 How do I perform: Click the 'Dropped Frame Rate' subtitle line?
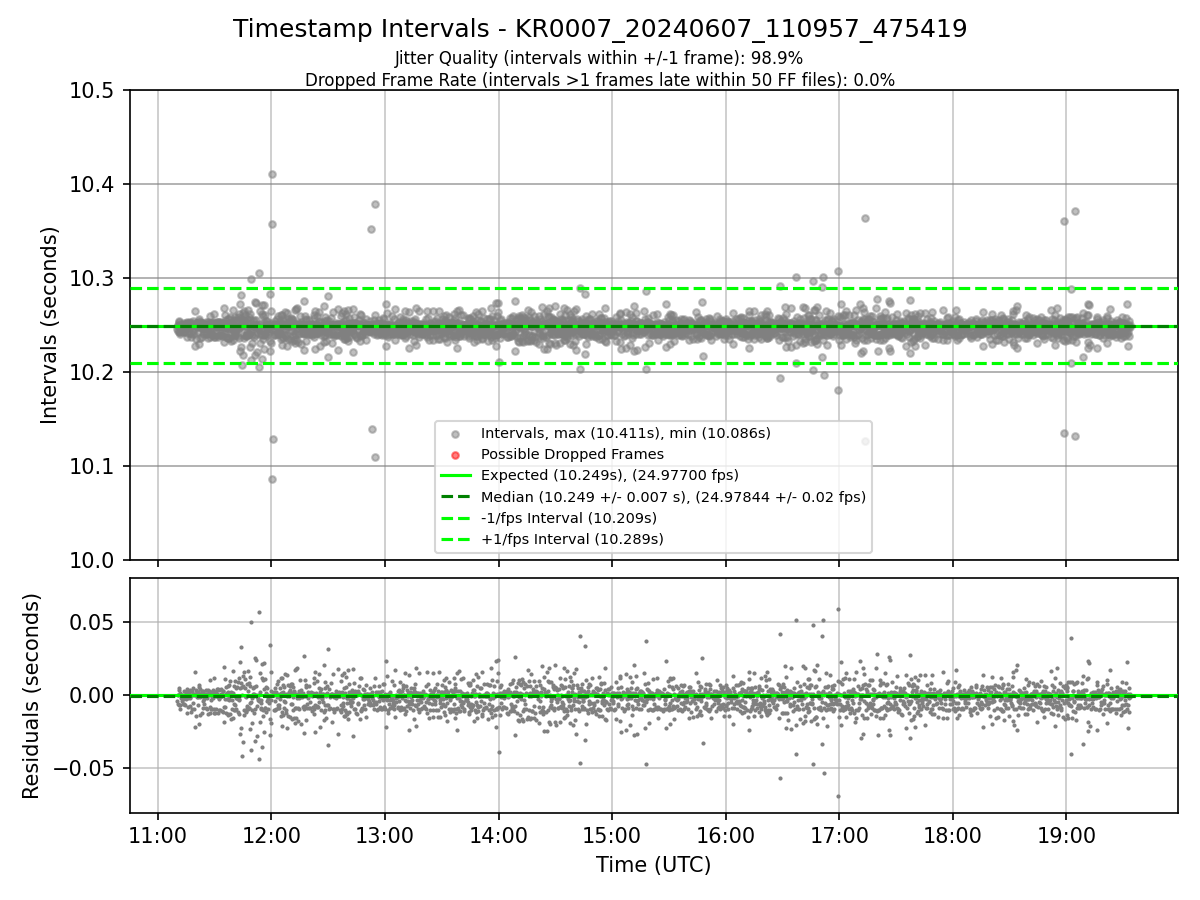coord(600,80)
